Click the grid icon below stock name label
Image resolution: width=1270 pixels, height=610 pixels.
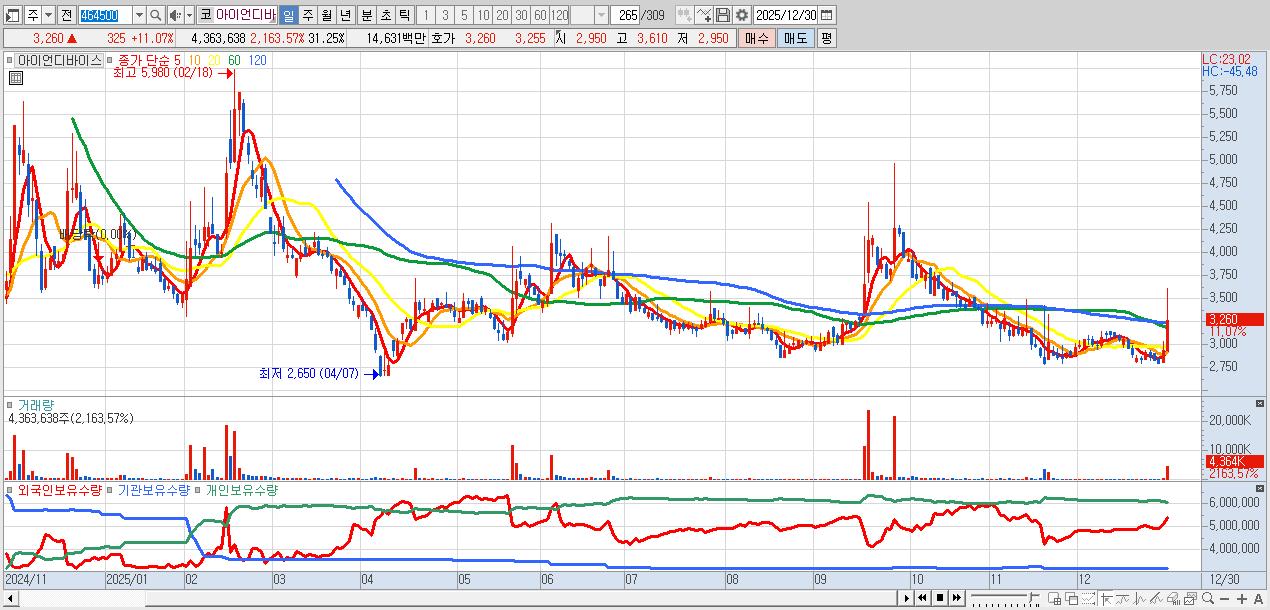(16, 79)
